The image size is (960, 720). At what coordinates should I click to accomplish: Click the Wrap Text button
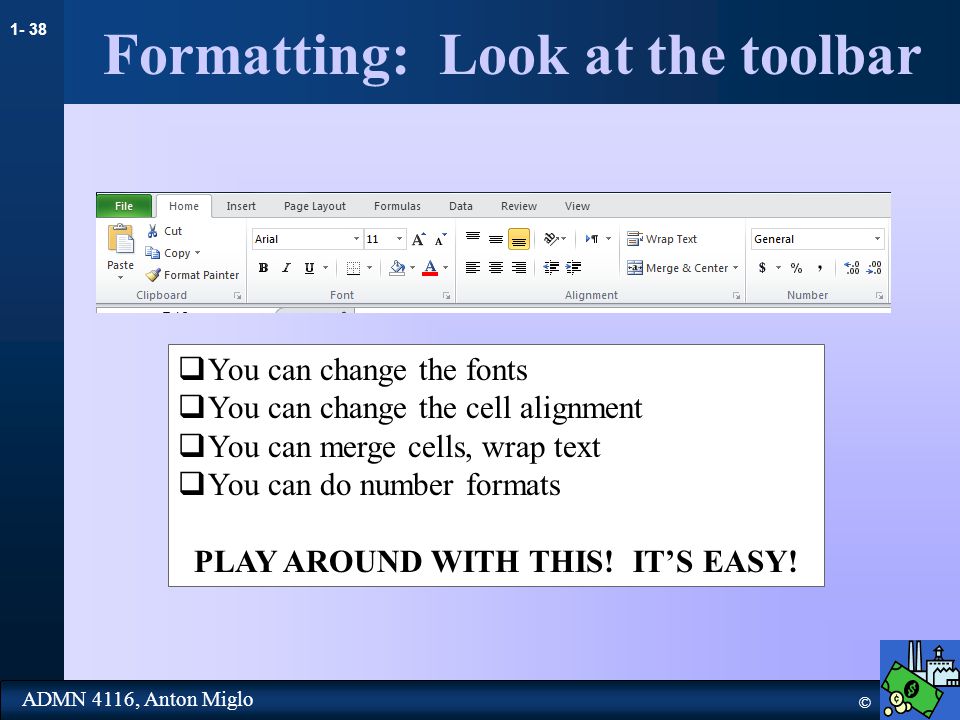click(662, 239)
